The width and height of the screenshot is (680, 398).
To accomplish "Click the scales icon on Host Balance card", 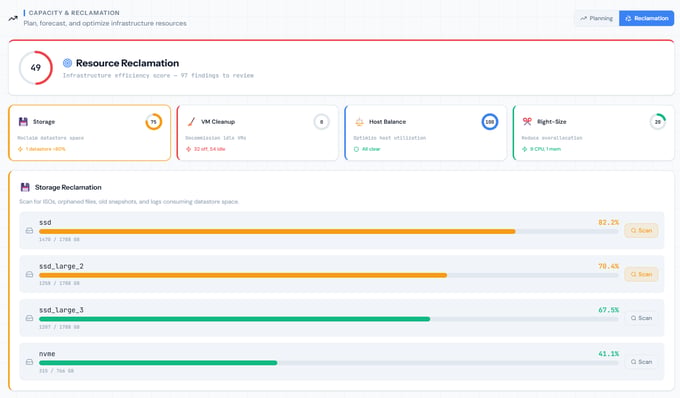I will [x=360, y=122].
